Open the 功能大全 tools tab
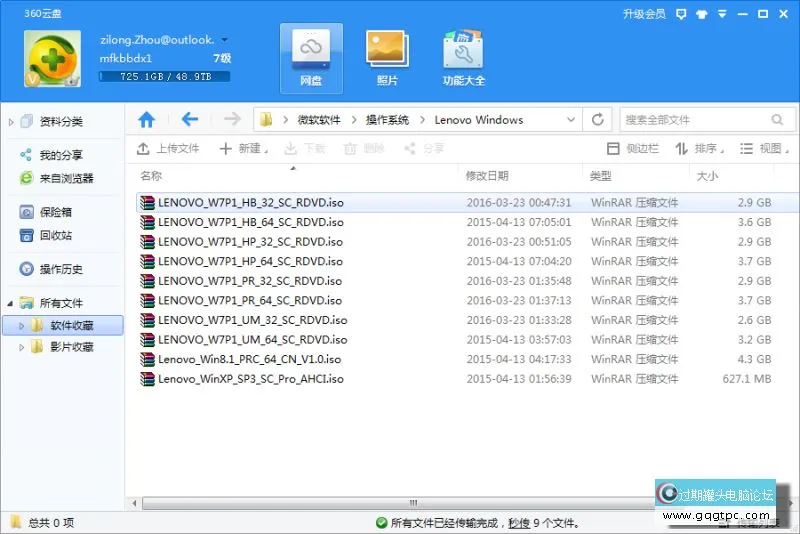800x534 pixels. click(x=463, y=58)
